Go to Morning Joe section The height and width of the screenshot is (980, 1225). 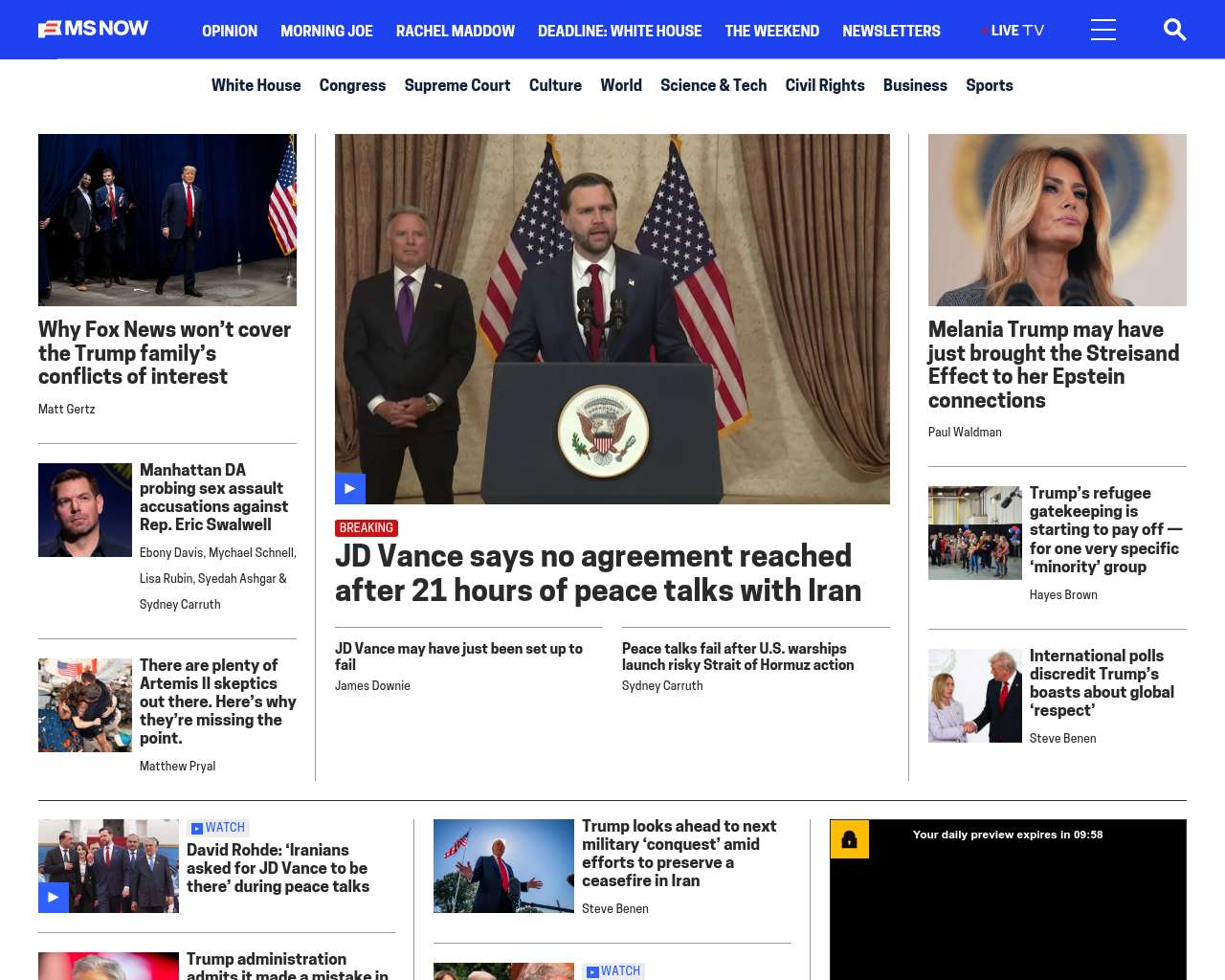point(326,31)
